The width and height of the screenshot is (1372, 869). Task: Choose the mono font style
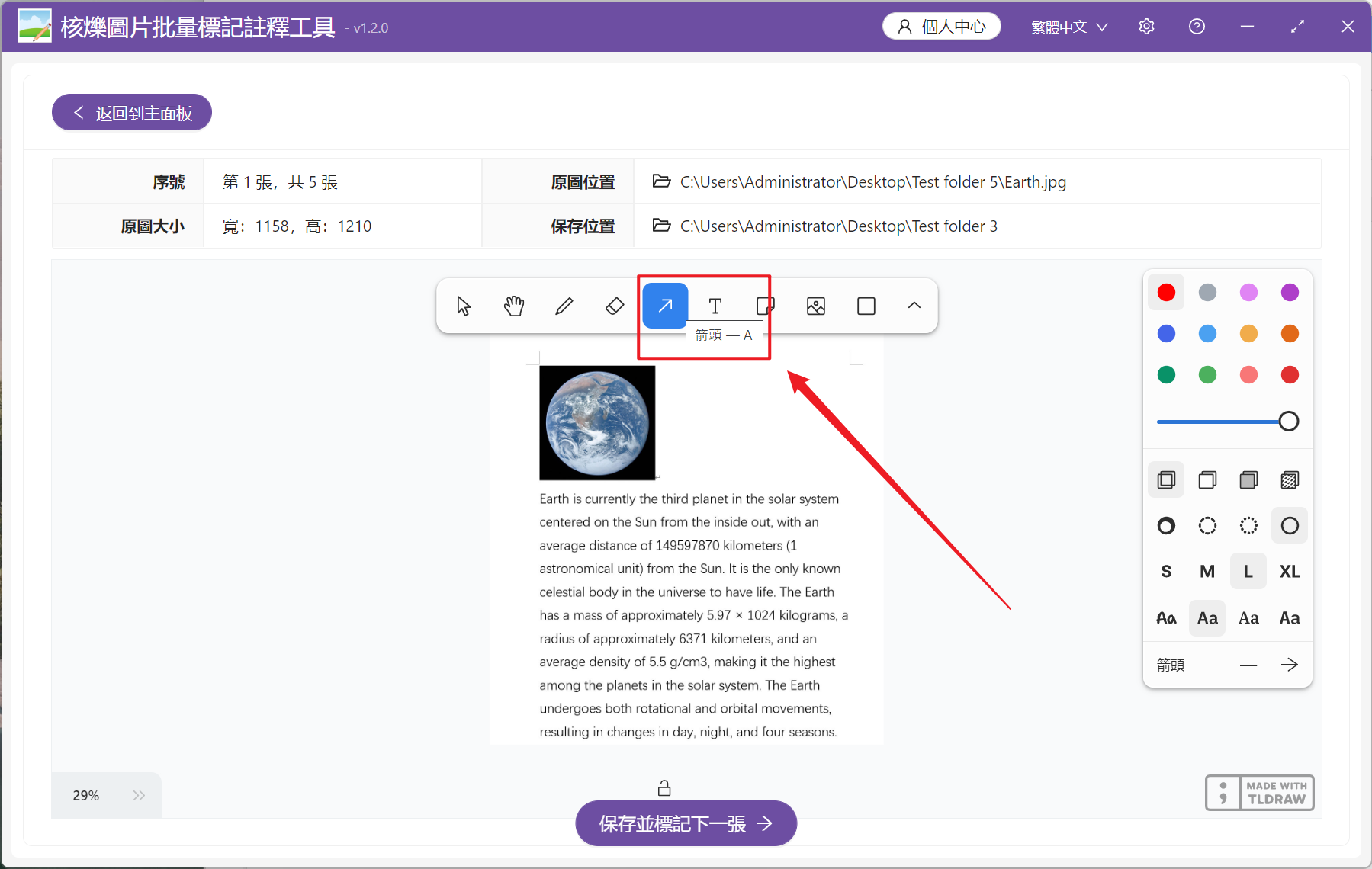1290,618
